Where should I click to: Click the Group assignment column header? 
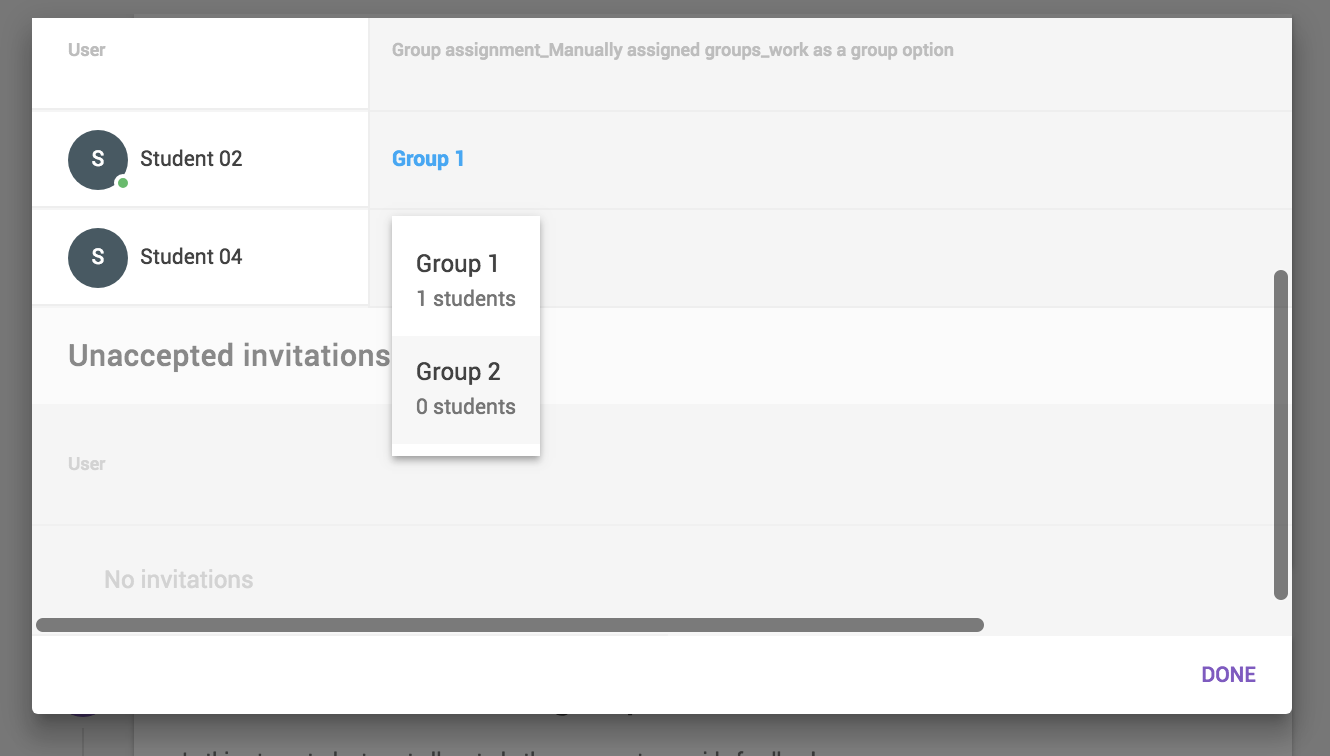click(x=672, y=50)
